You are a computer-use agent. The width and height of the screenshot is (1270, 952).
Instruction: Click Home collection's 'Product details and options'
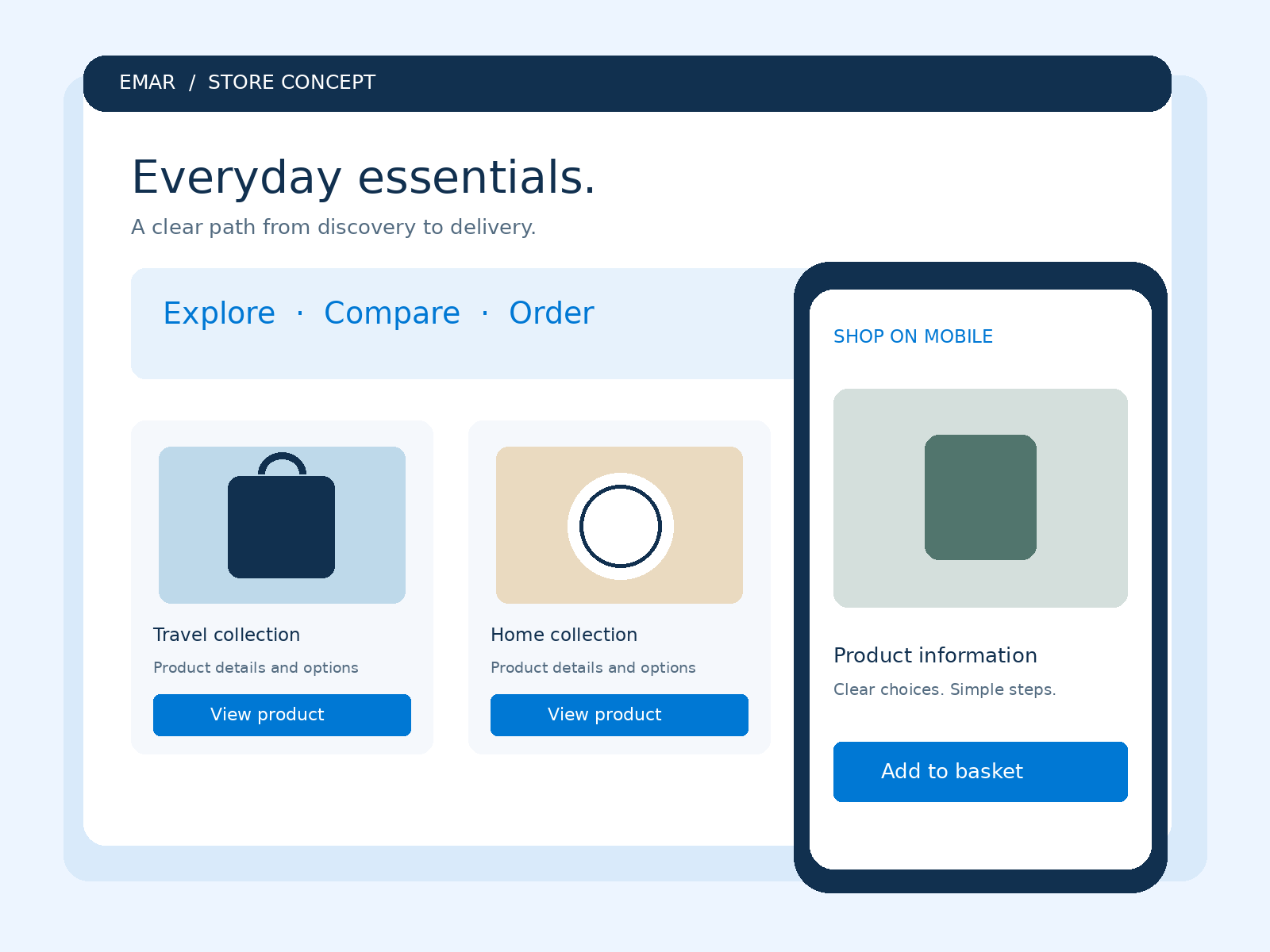[593, 668]
